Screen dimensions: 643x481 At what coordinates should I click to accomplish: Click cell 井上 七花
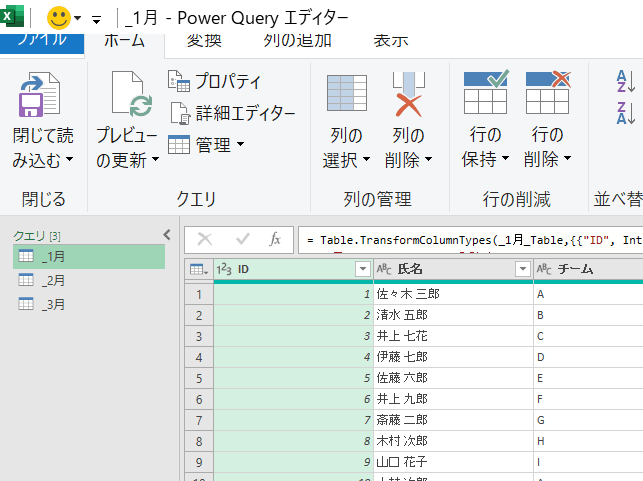click(x=453, y=336)
